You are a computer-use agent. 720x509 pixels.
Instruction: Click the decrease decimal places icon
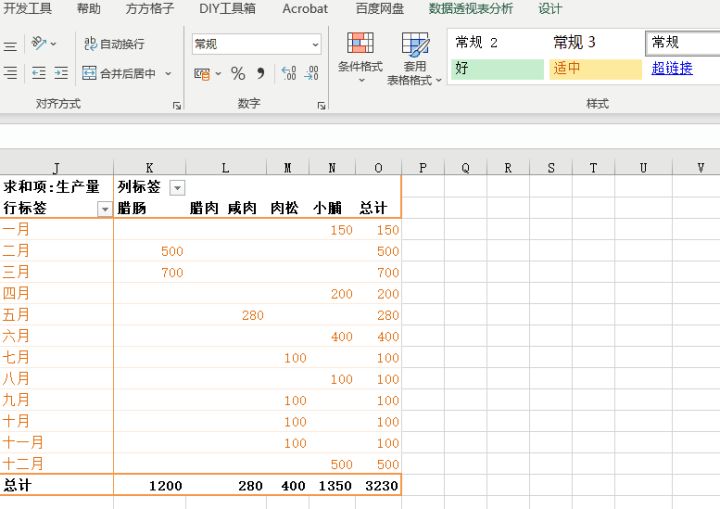pyautogui.click(x=312, y=73)
